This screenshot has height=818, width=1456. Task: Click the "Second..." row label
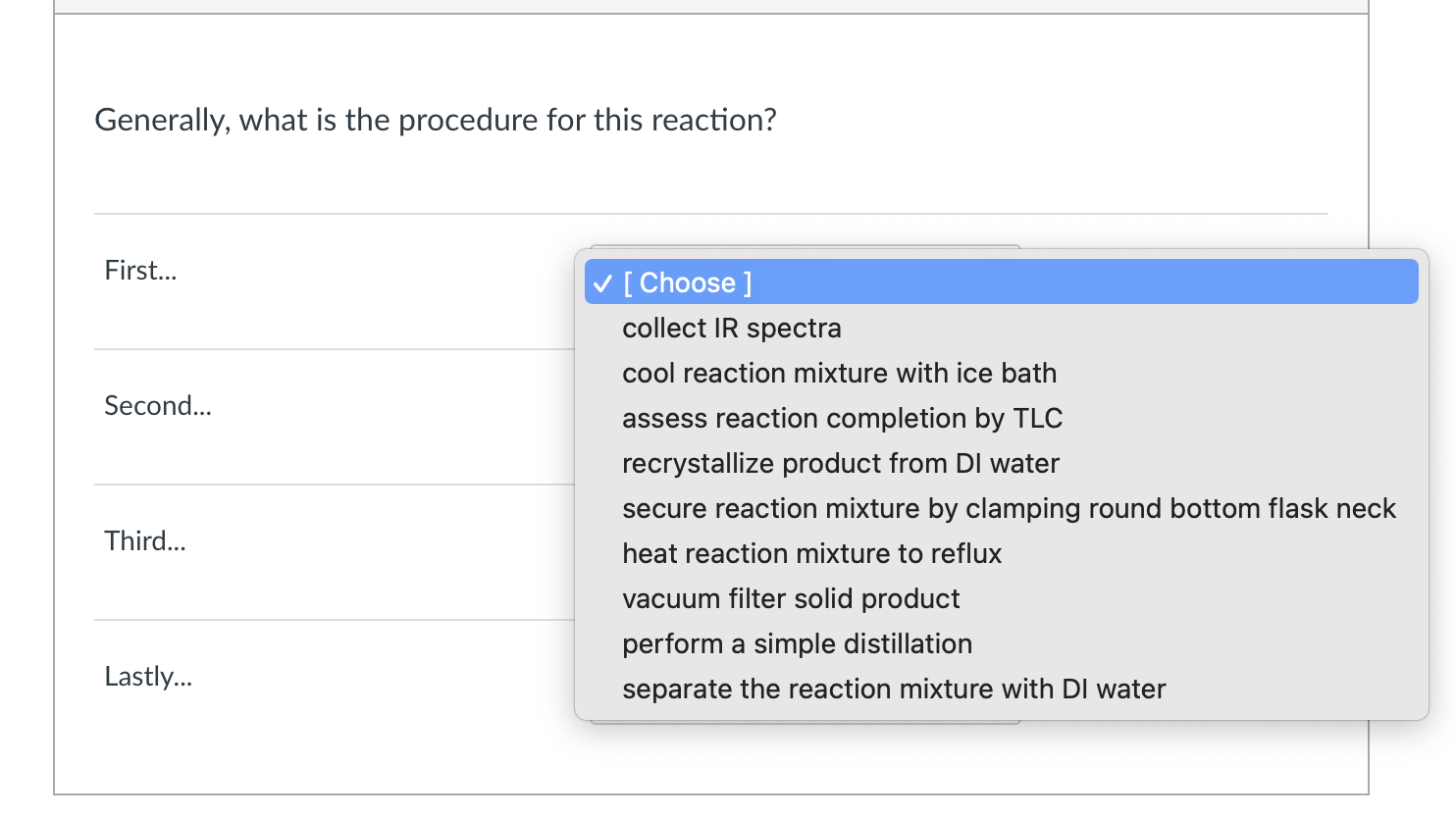click(157, 406)
